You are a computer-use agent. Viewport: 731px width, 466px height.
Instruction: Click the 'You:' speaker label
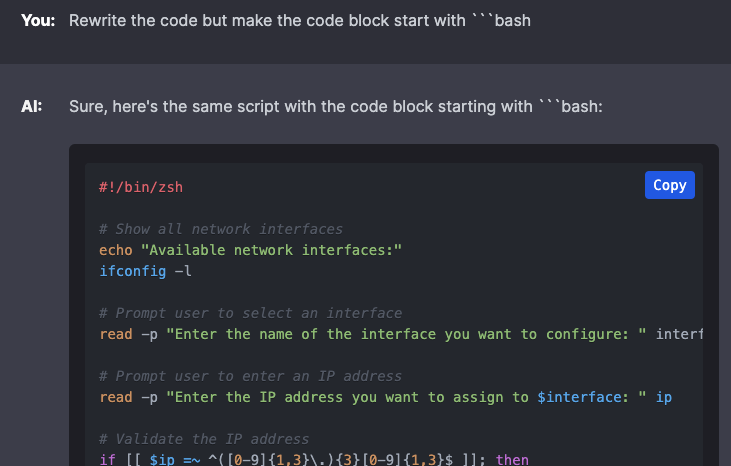pyautogui.click(x=38, y=21)
